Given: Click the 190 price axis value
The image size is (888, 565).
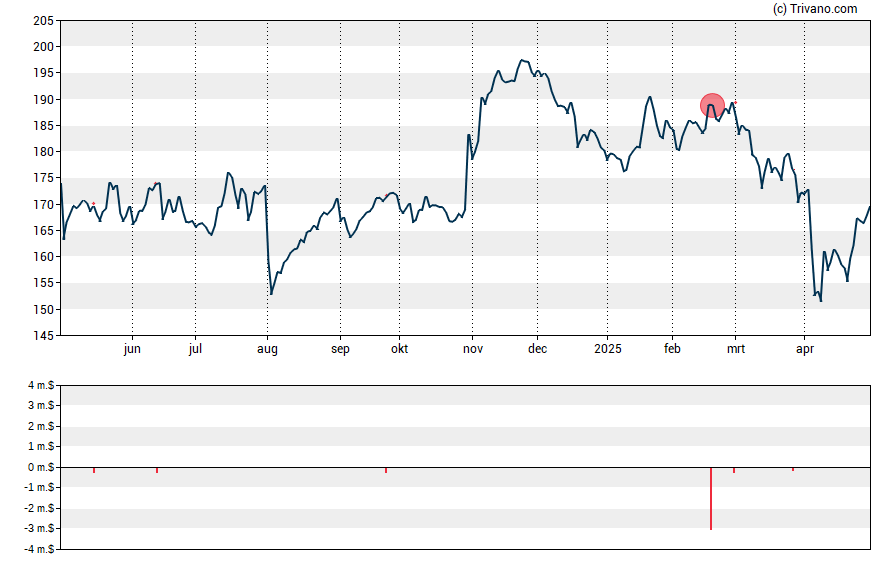Looking at the screenshot, I should [44, 100].
